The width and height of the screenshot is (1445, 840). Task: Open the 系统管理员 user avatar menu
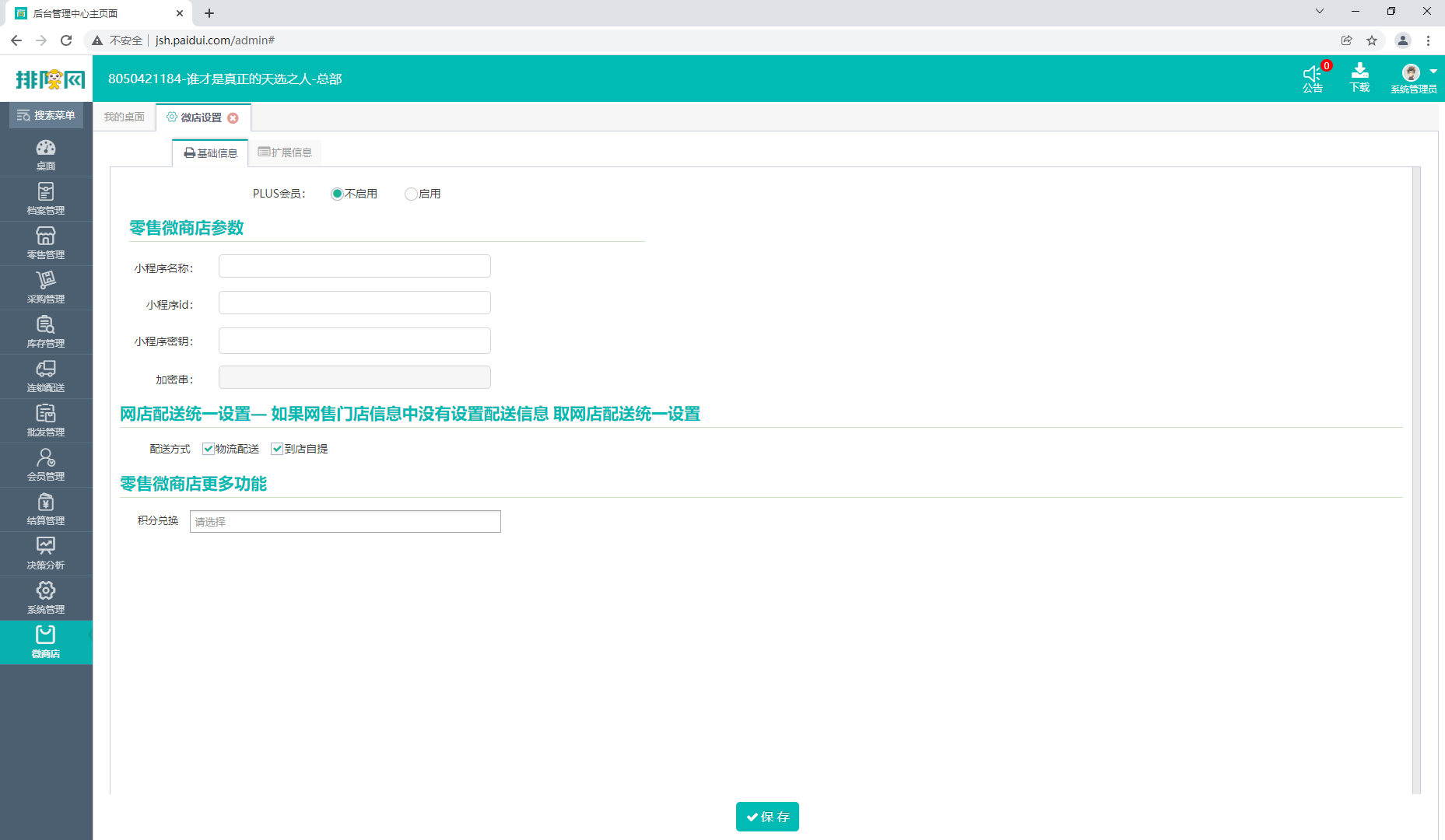pyautogui.click(x=1414, y=79)
